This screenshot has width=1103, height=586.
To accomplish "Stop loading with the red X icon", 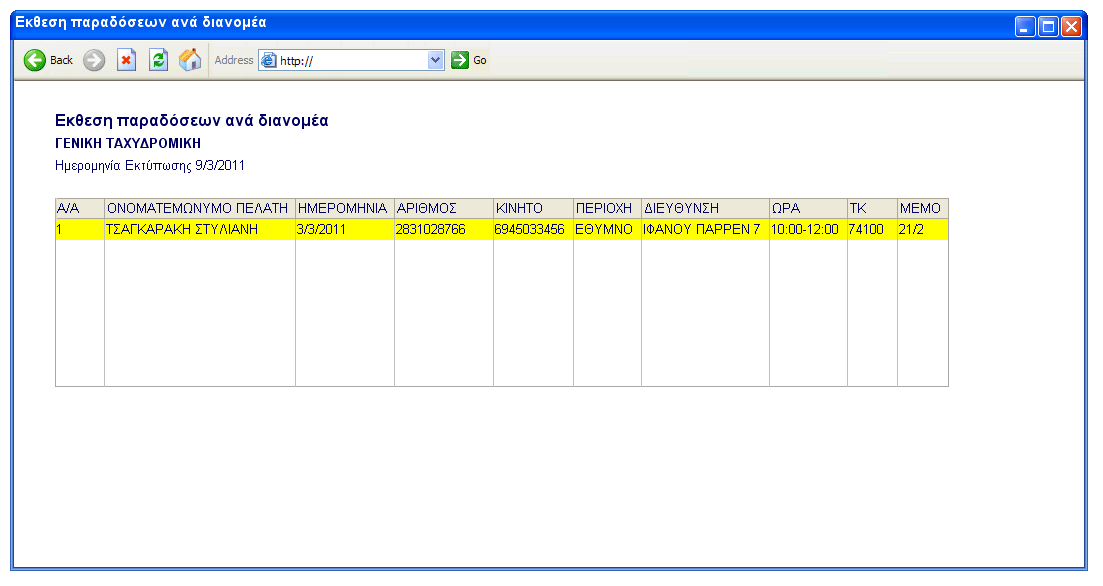I will [126, 60].
